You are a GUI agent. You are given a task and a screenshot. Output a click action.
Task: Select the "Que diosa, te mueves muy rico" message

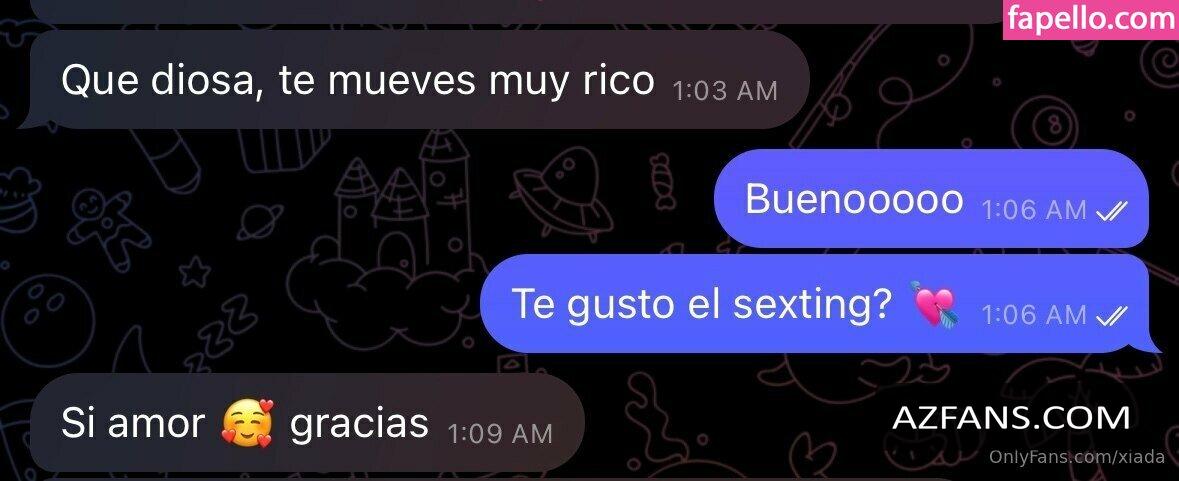coord(417,80)
